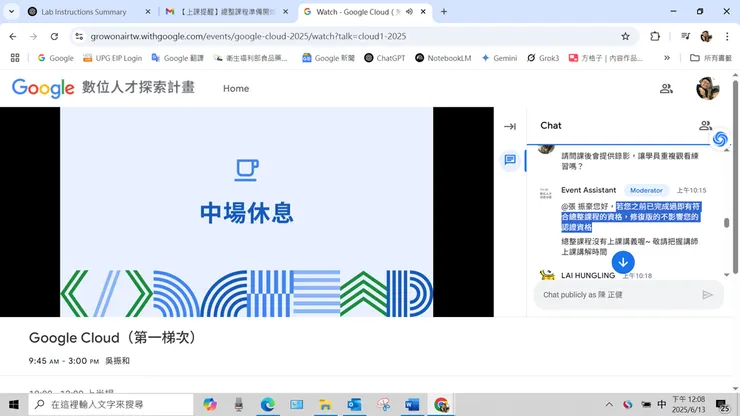Toggle the 中 input method indicator
This screenshot has height=416, width=740.
[x=661, y=405]
